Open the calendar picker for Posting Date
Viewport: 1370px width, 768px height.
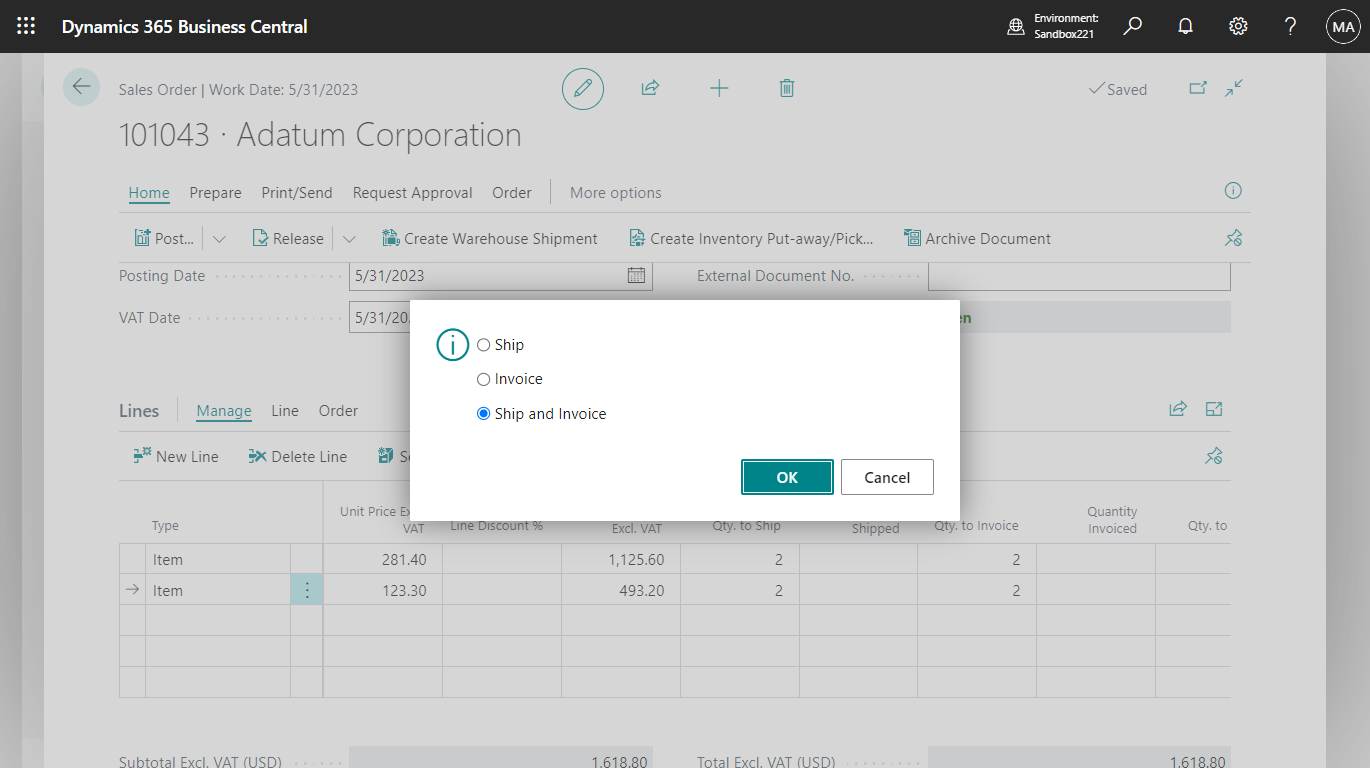[x=637, y=276]
